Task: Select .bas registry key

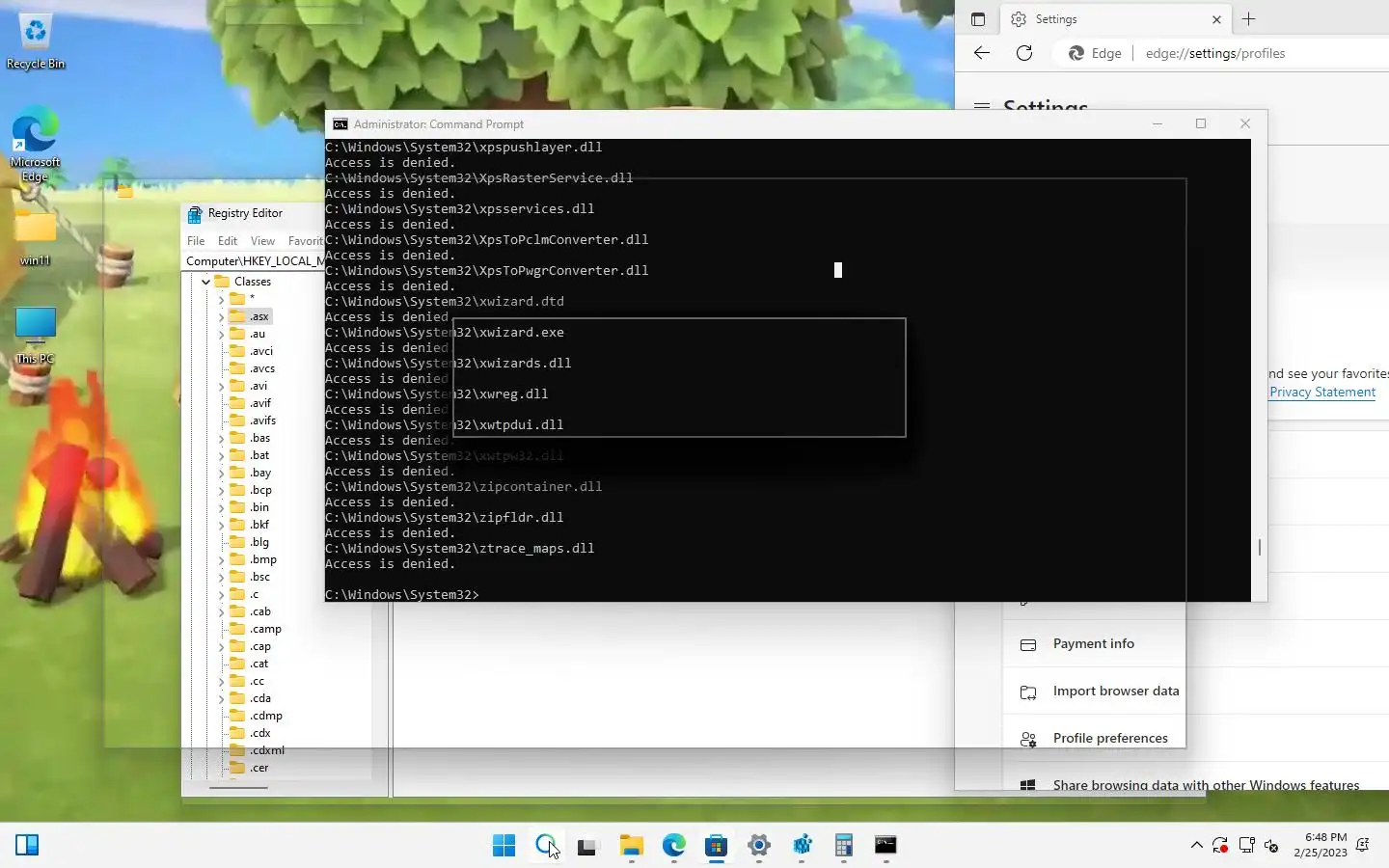Action: coord(260,438)
